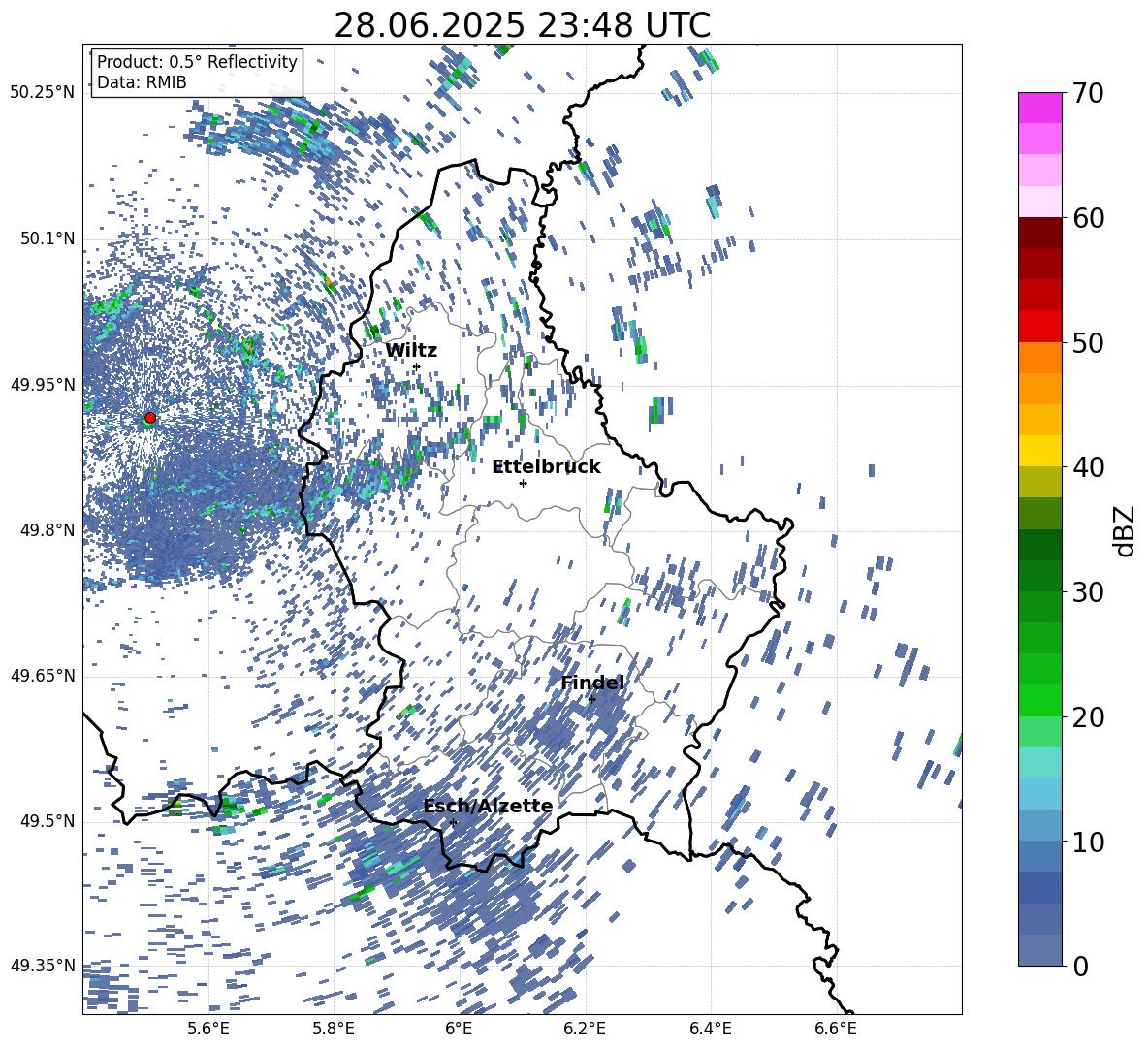Screen dimensions: 1148x1048
Task: Click the 49.95°N latitude label
Action: (x=43, y=385)
